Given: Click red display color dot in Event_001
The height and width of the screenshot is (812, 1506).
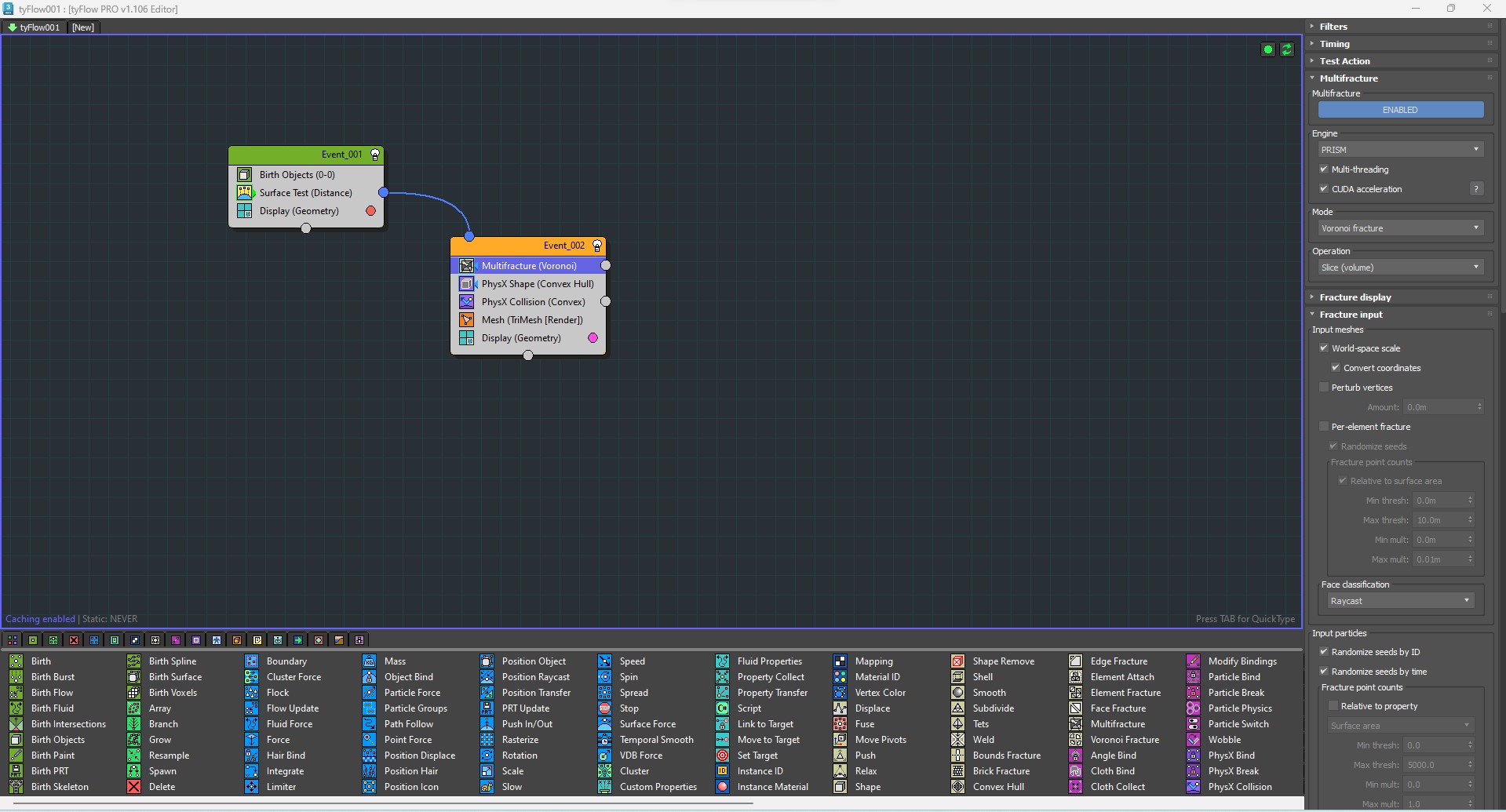Looking at the screenshot, I should click(371, 211).
